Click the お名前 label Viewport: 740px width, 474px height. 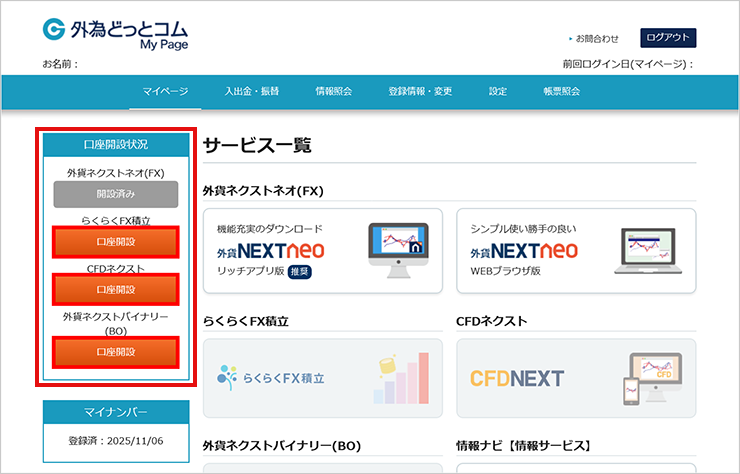click(60, 64)
